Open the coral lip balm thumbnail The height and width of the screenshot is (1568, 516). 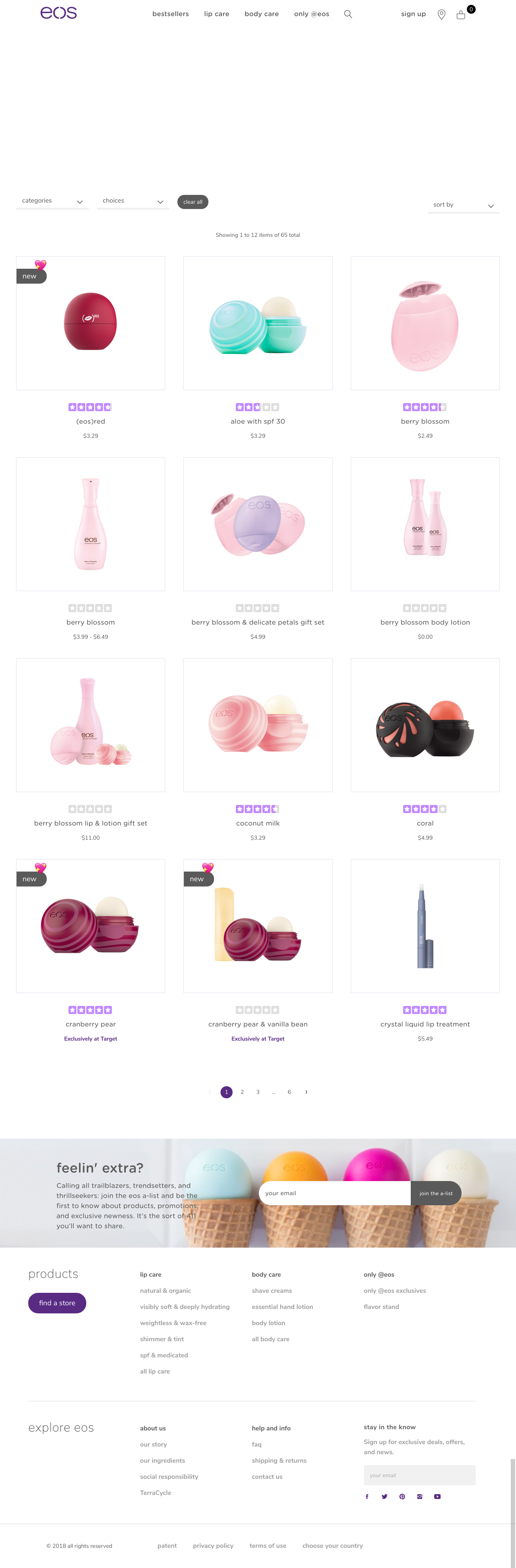click(x=425, y=725)
